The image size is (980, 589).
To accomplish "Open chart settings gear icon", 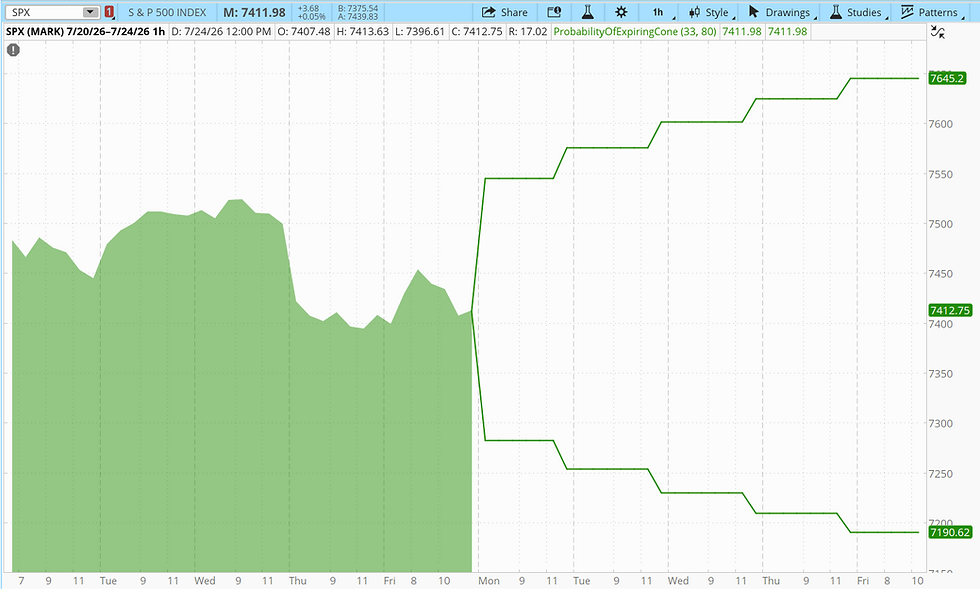I will [621, 13].
